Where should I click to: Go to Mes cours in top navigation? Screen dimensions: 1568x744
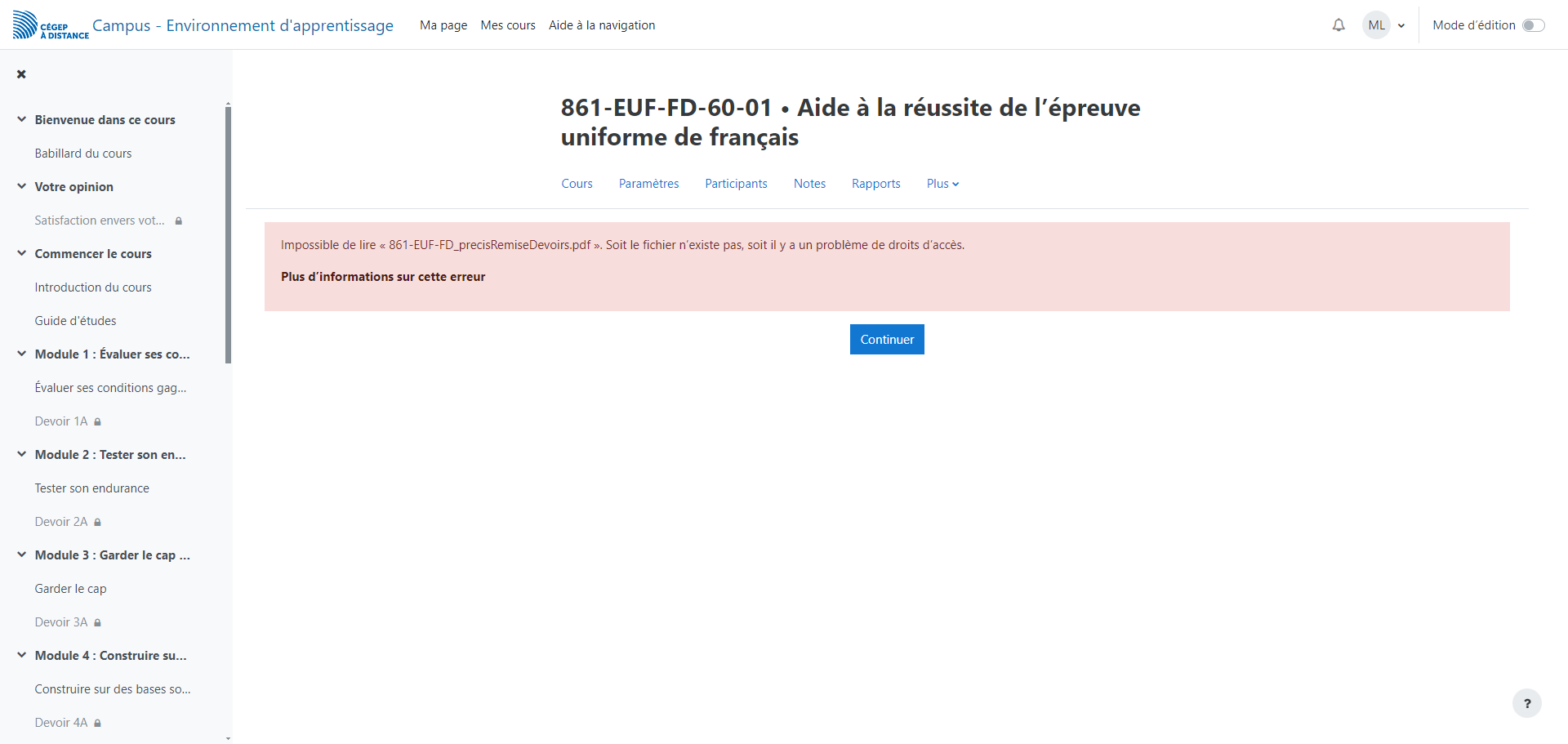(508, 25)
